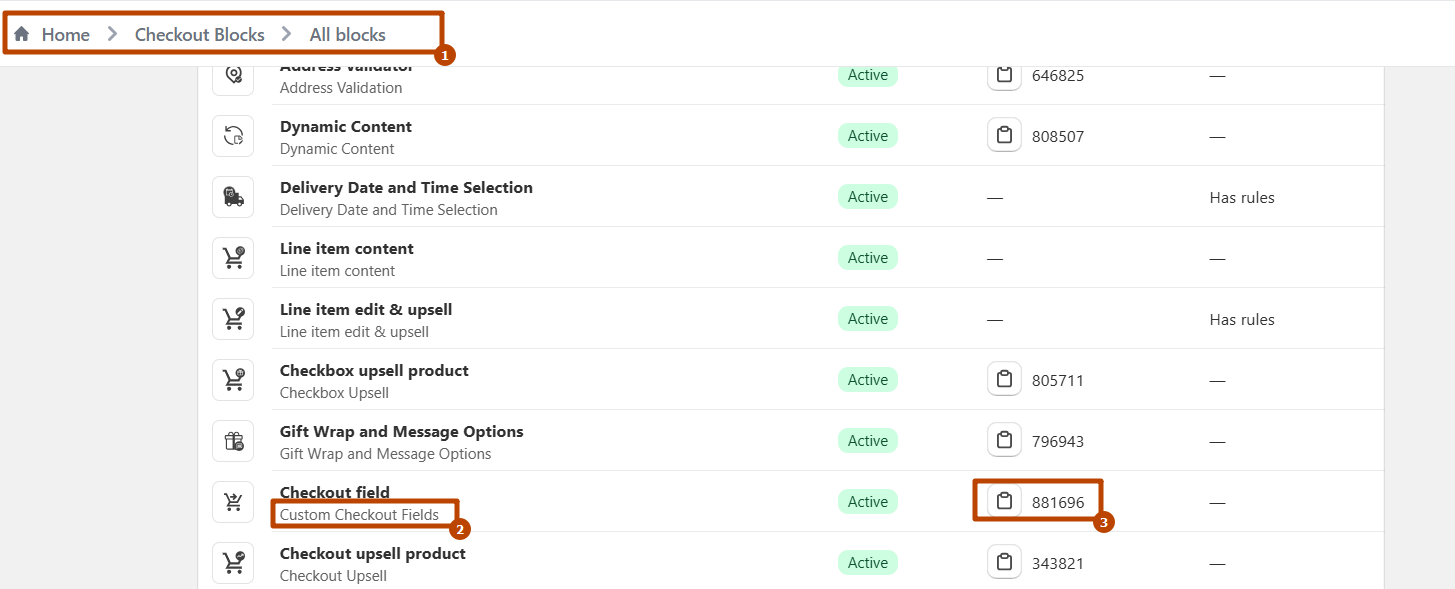Copy Checkbox upsell product ID 805711
1455x589 pixels.
1004,380
